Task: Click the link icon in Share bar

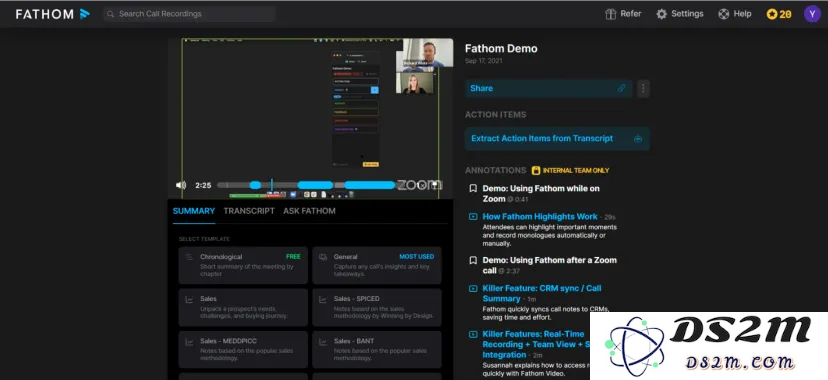Action: point(622,88)
